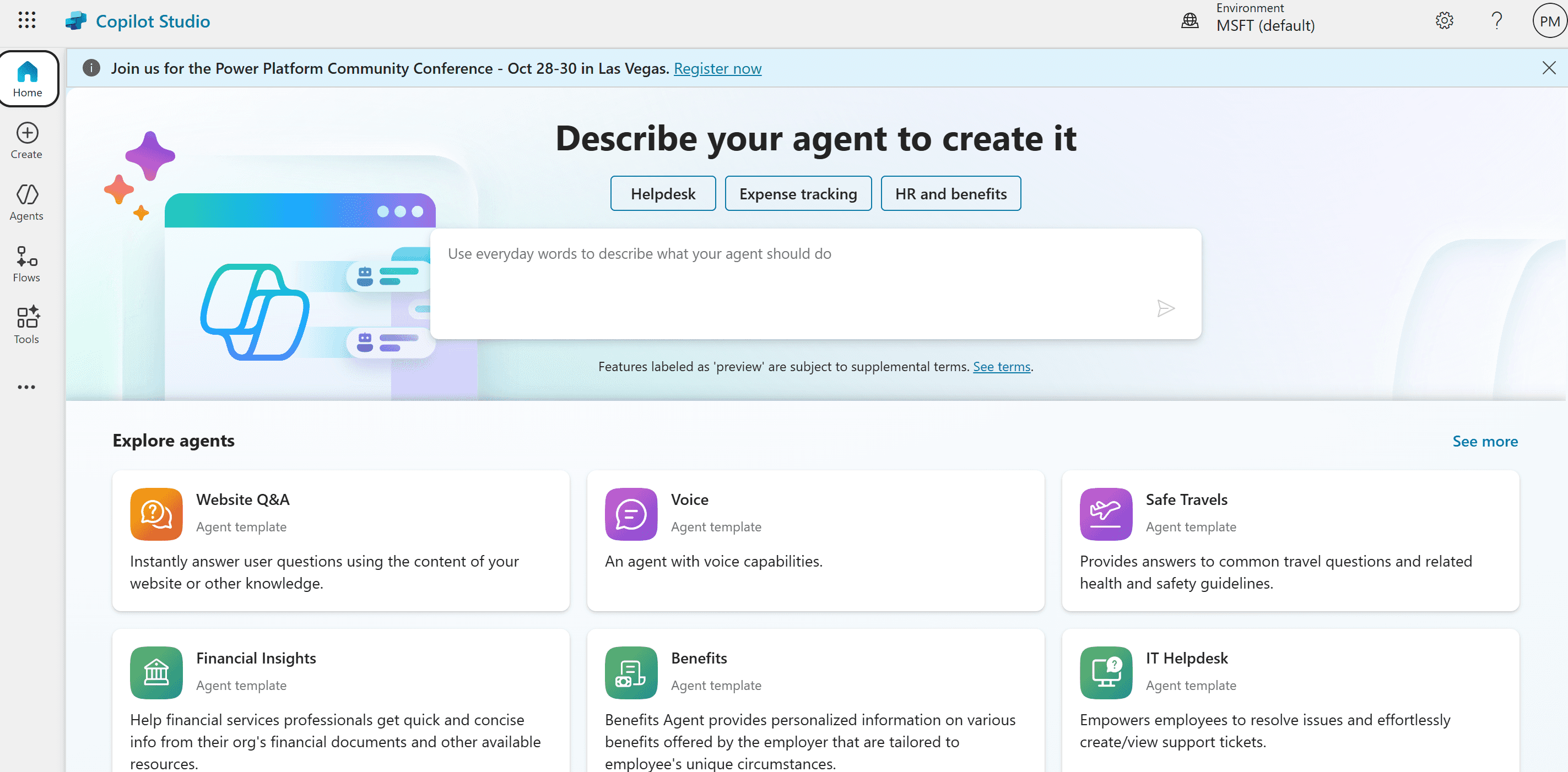
Task: Dismiss the conference announcement banner
Action: point(1549,68)
